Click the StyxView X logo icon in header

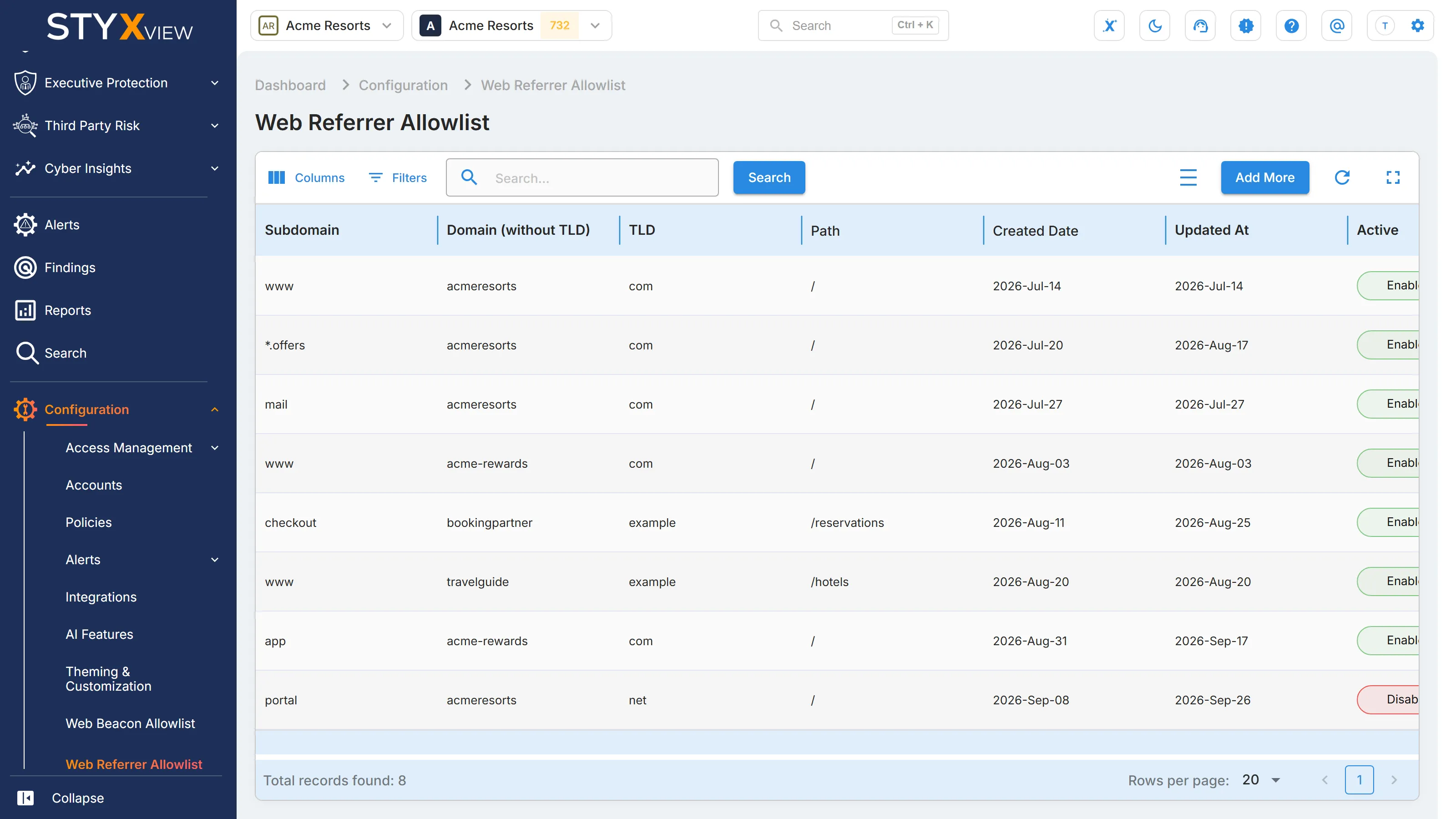click(1109, 25)
